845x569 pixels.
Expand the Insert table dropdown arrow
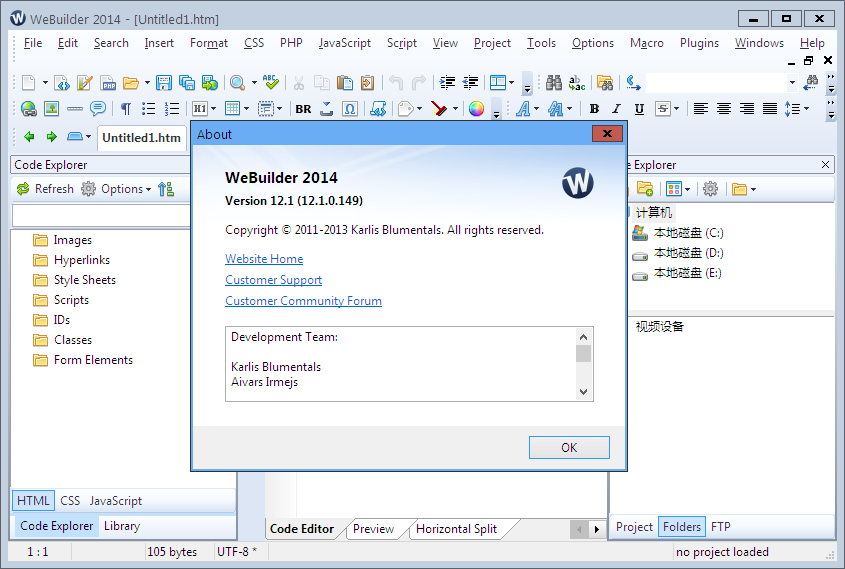[x=247, y=109]
